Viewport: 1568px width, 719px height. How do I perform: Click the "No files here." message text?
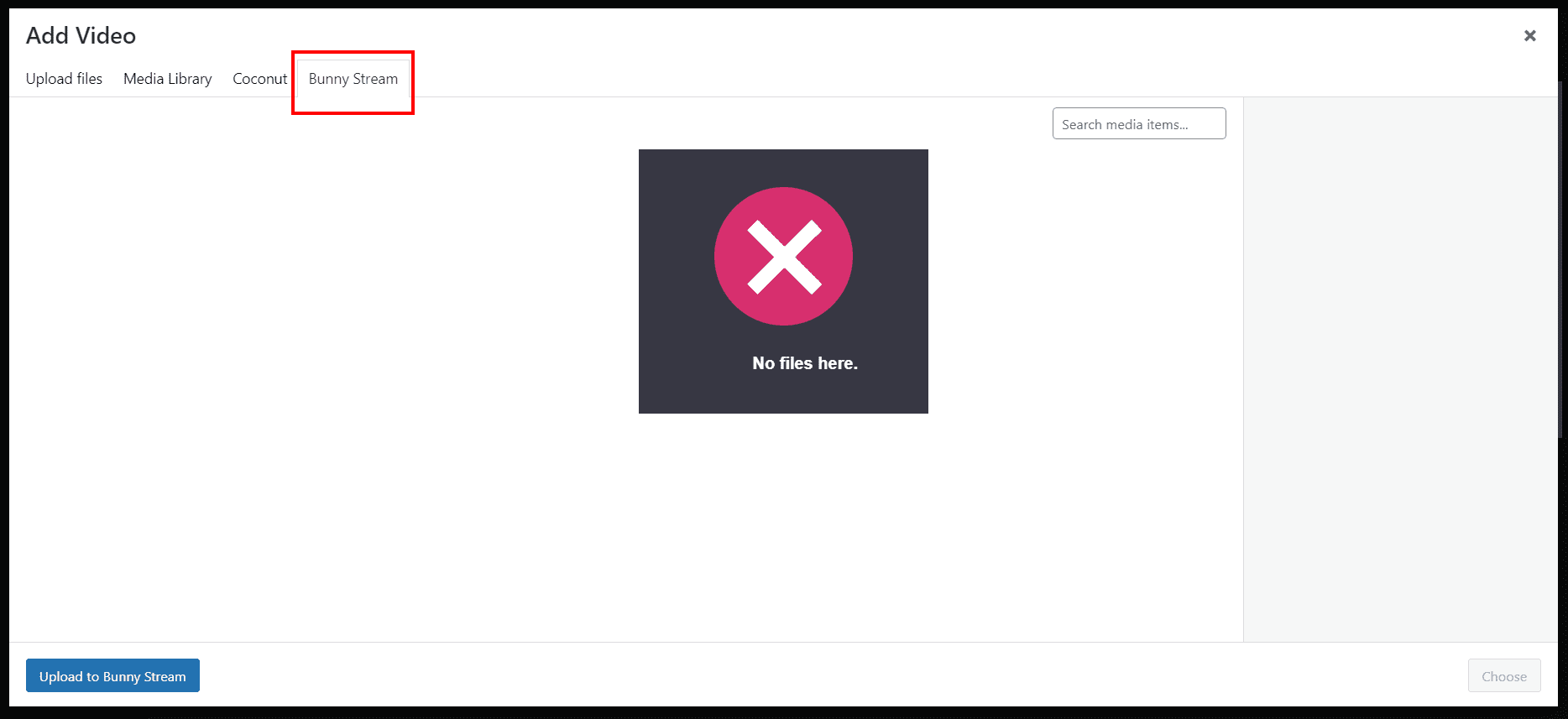point(804,363)
